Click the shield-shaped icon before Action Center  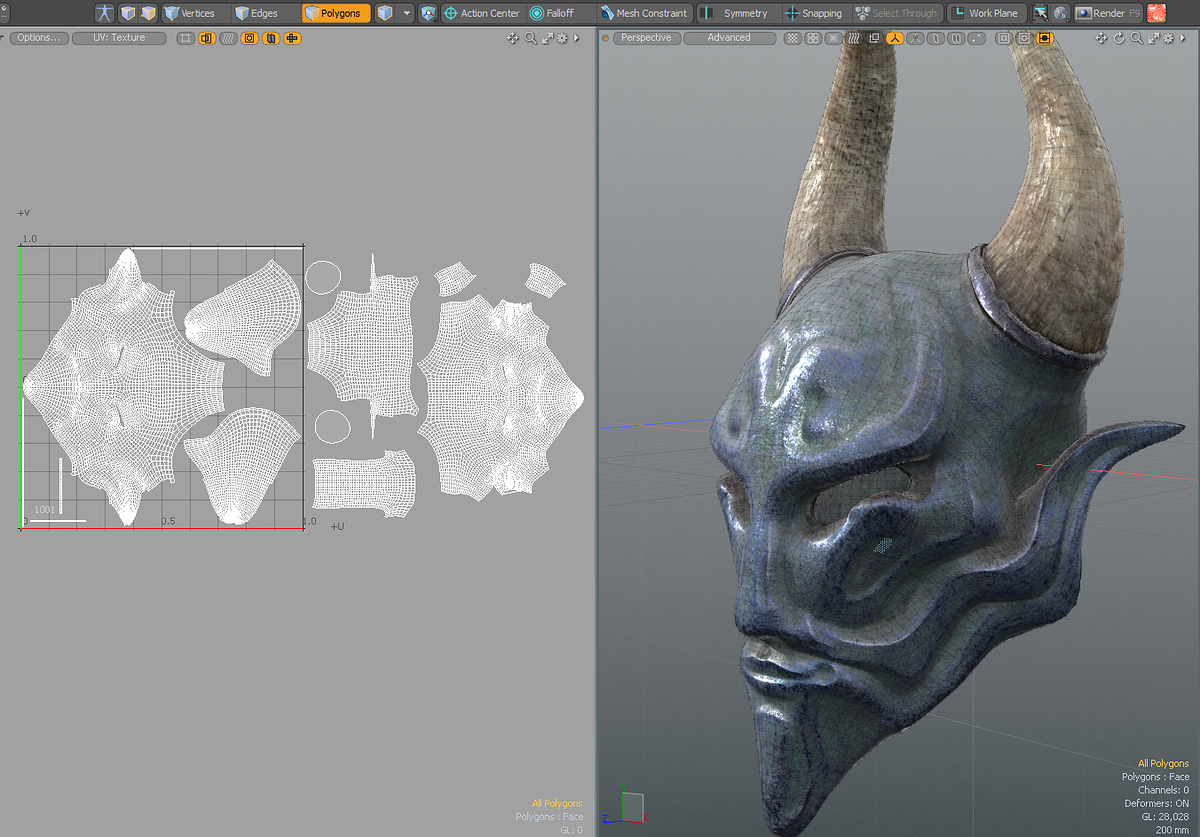[x=428, y=13]
